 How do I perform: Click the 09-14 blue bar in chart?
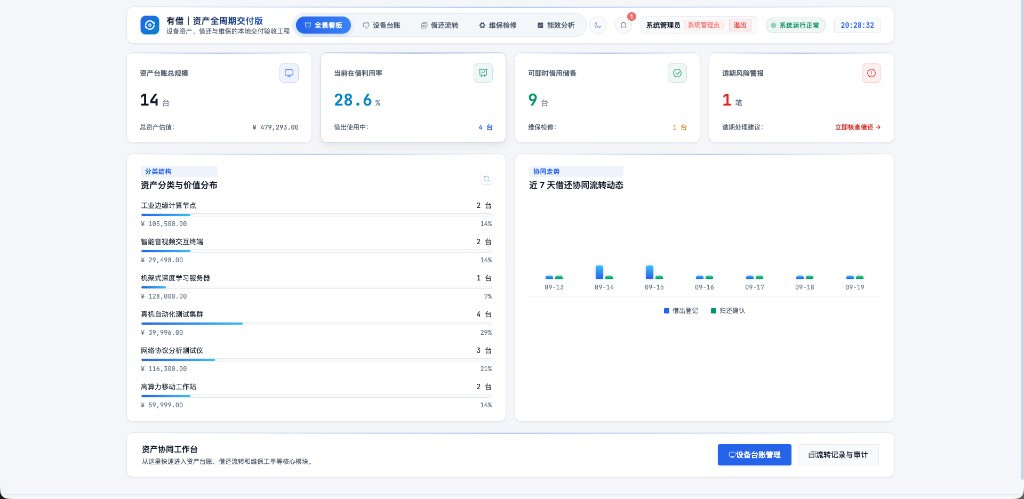(600, 272)
